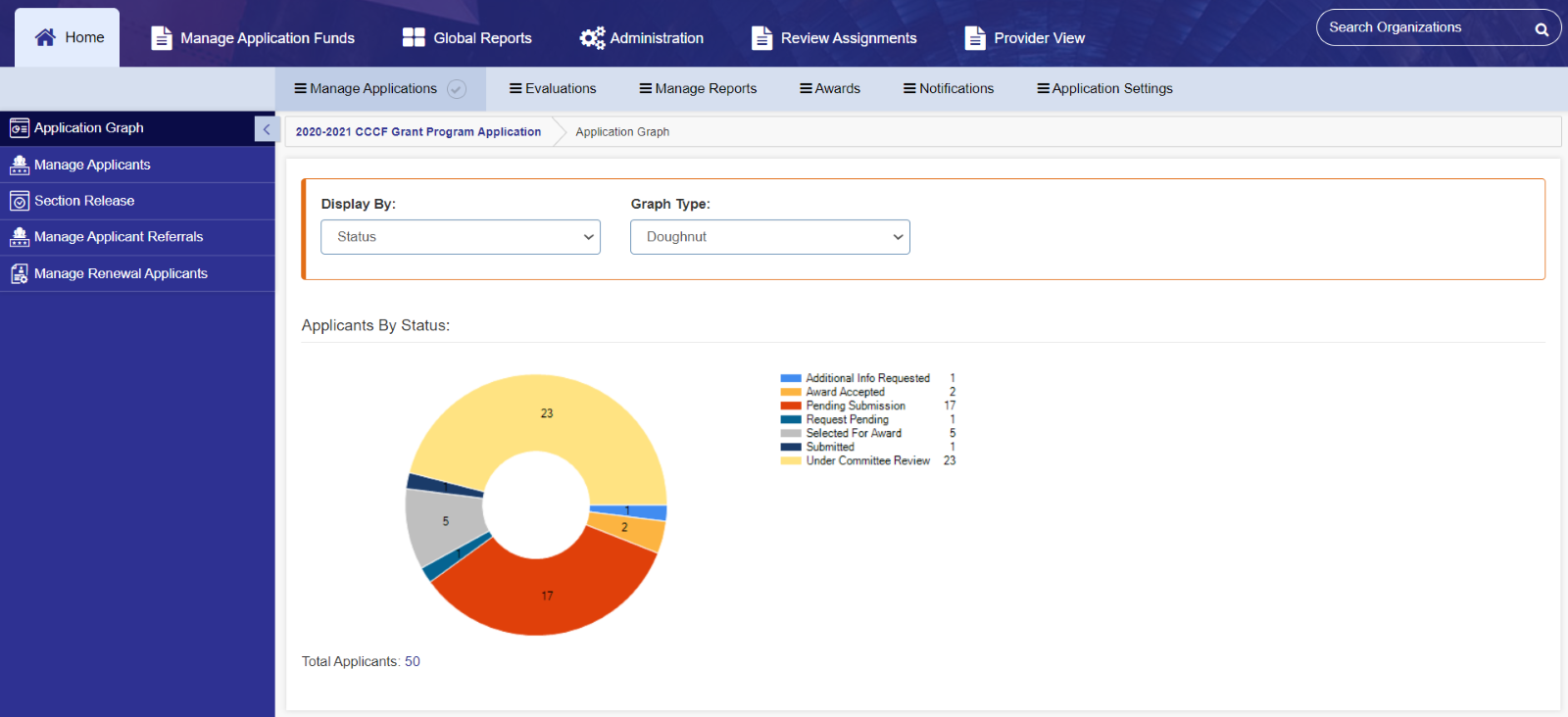This screenshot has height=717, width=1568.
Task: Toggle Under Committee Review legend entry
Action: click(855, 460)
